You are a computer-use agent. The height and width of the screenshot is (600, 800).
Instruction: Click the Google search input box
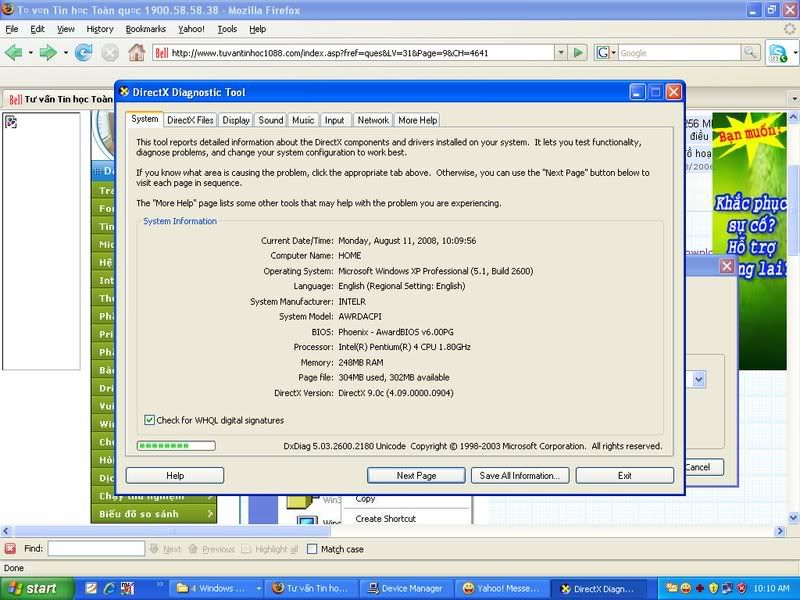coord(680,53)
